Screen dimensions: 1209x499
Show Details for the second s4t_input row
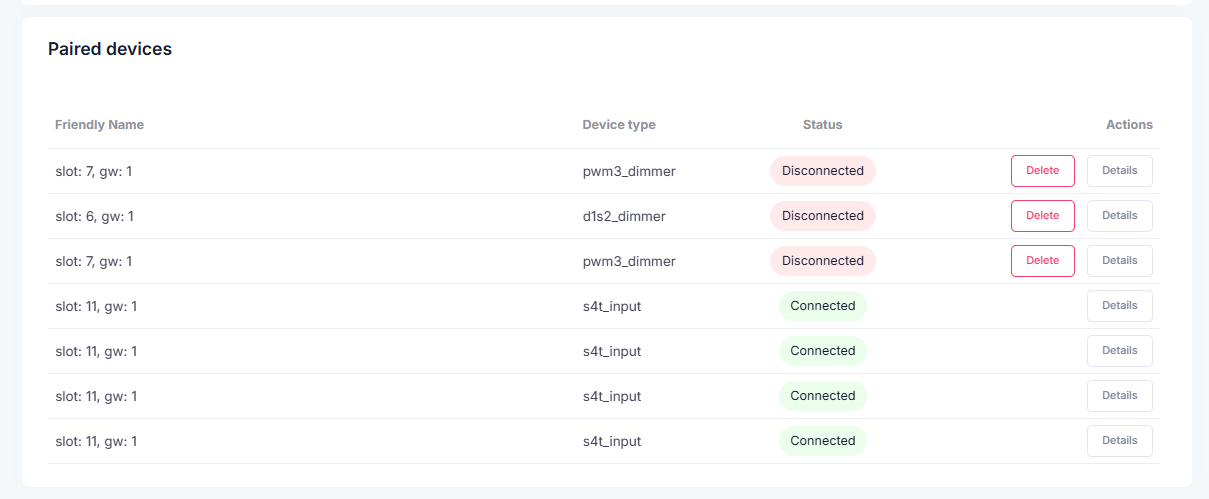pyautogui.click(x=1119, y=351)
